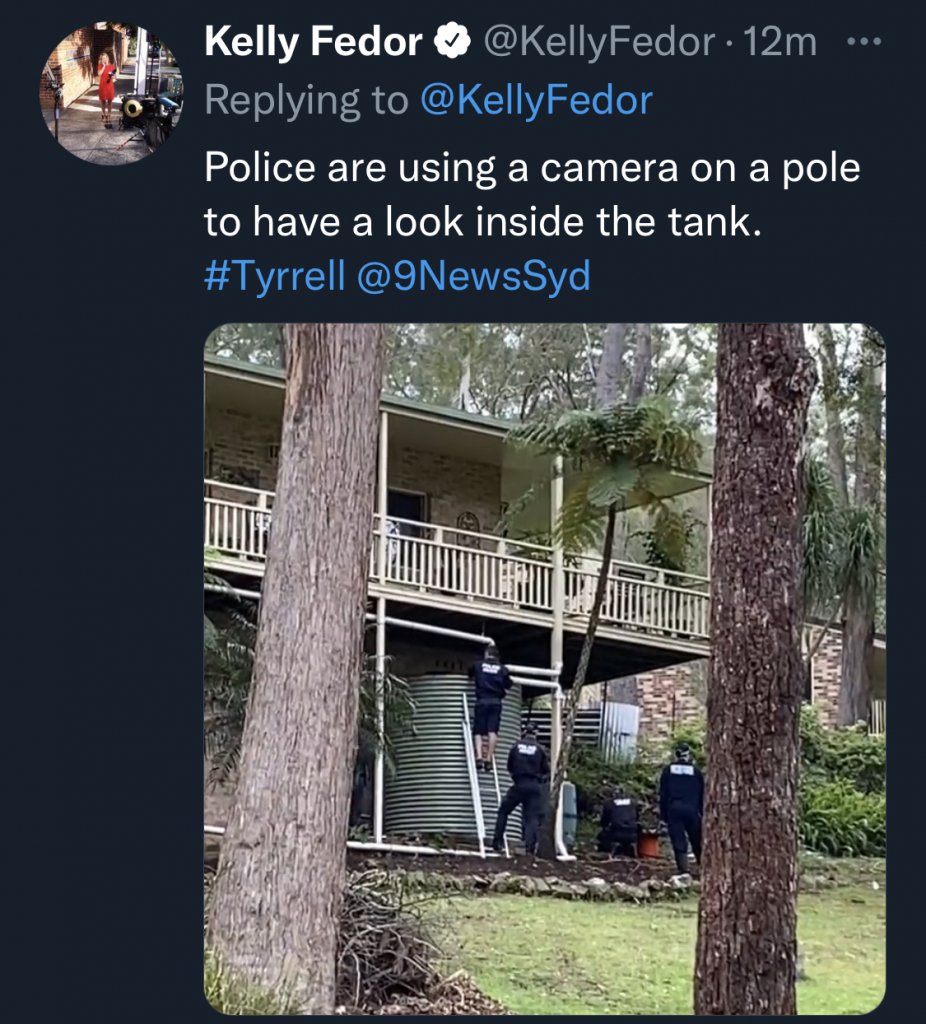This screenshot has width=926, height=1024.
Task: Click the orange bucket in the photo
Action: (649, 846)
